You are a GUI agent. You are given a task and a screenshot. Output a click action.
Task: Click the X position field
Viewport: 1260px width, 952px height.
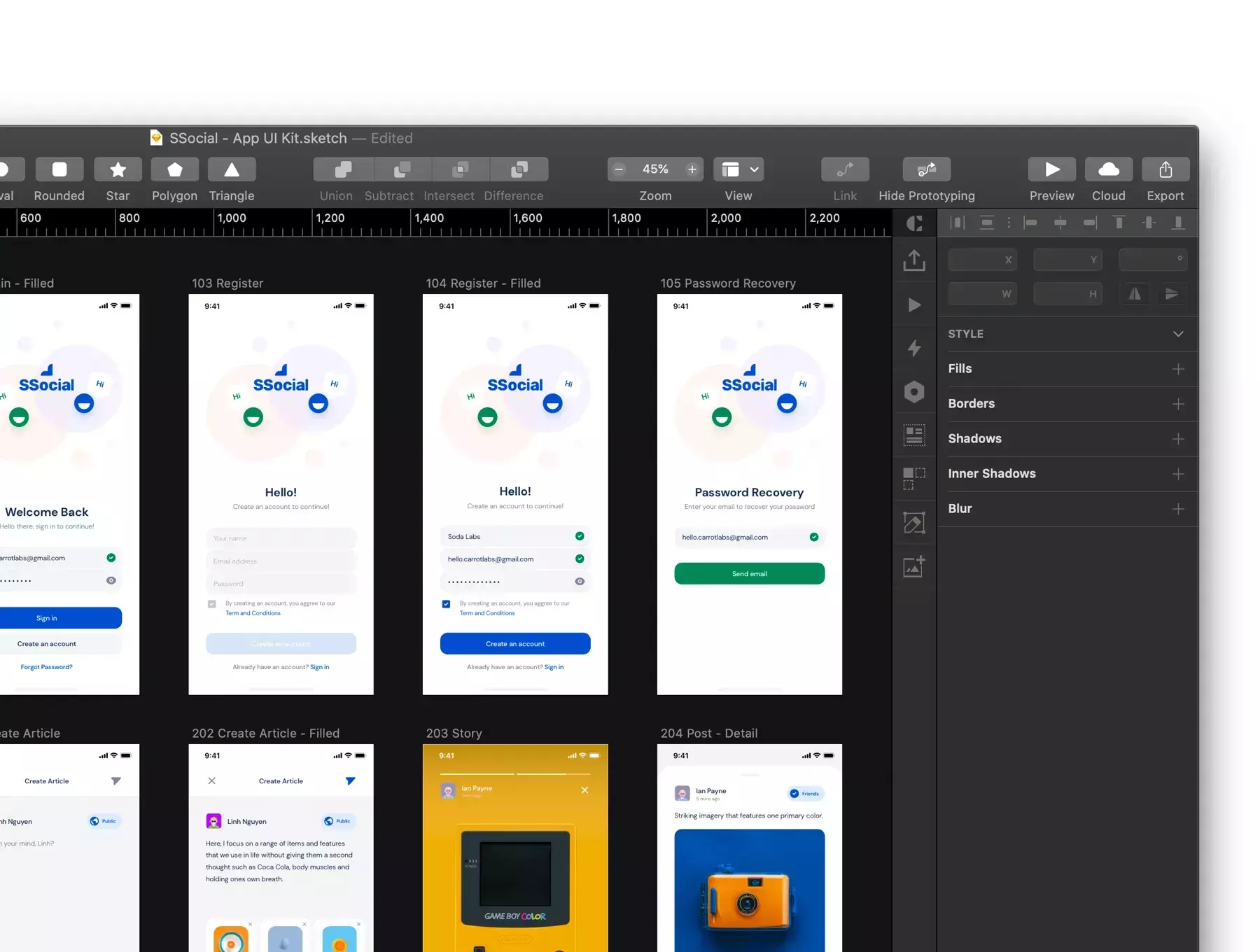[x=982, y=260]
